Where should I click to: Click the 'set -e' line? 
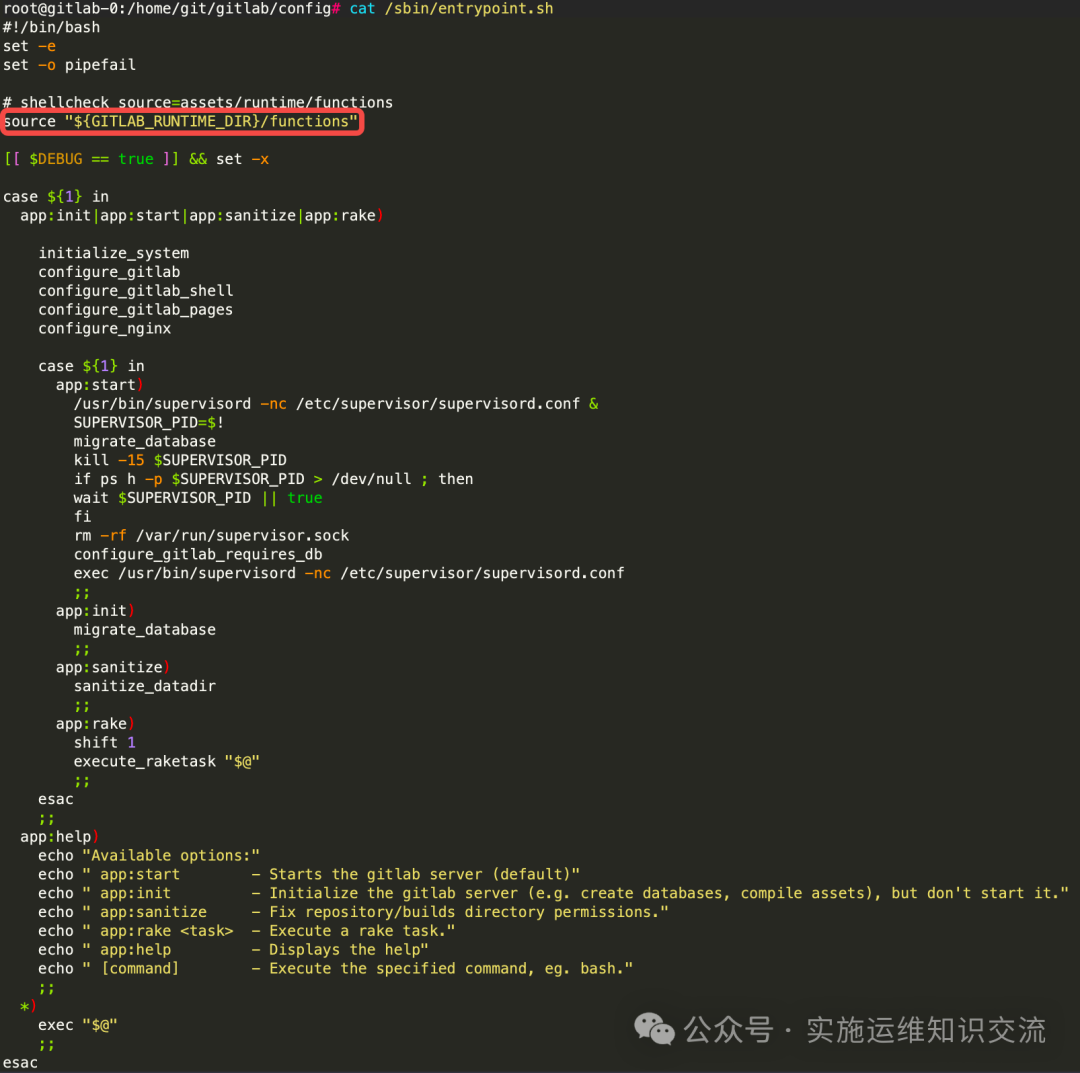pyautogui.click(x=30, y=46)
